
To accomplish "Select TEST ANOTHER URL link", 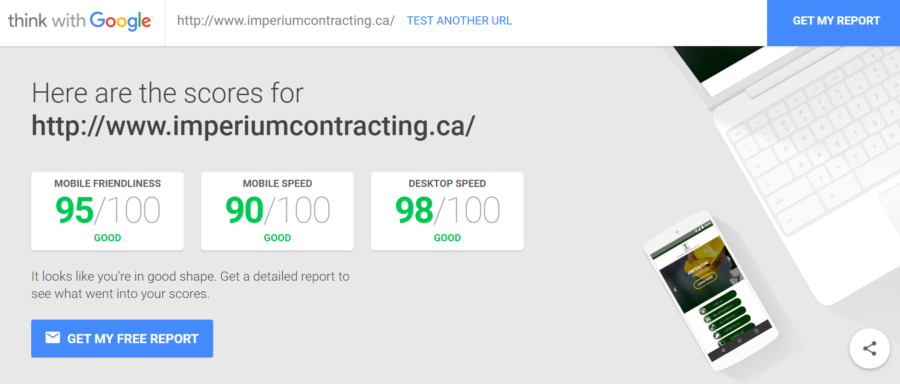I will 459,21.
